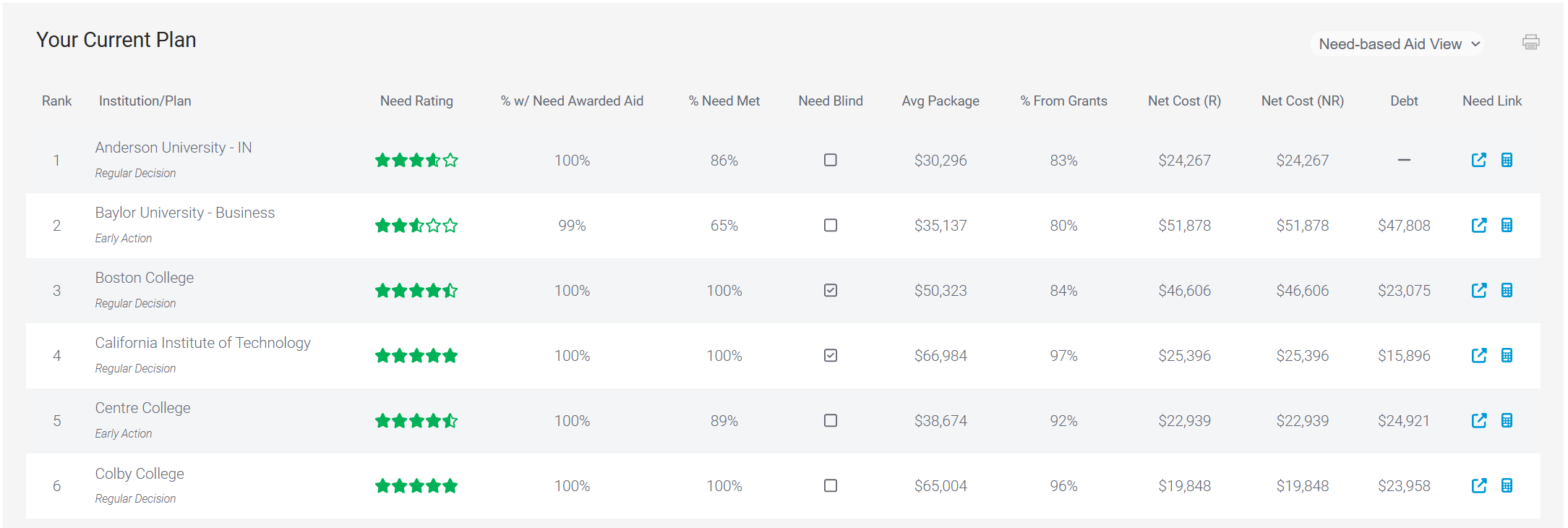Click Centre College's Early Action plan label

click(x=124, y=434)
